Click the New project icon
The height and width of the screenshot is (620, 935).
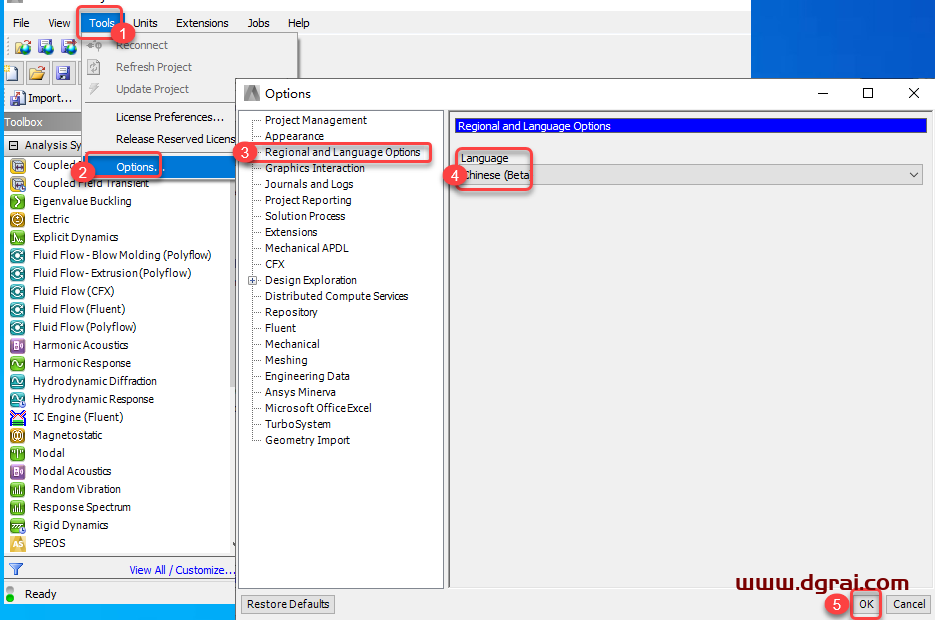coord(13,73)
